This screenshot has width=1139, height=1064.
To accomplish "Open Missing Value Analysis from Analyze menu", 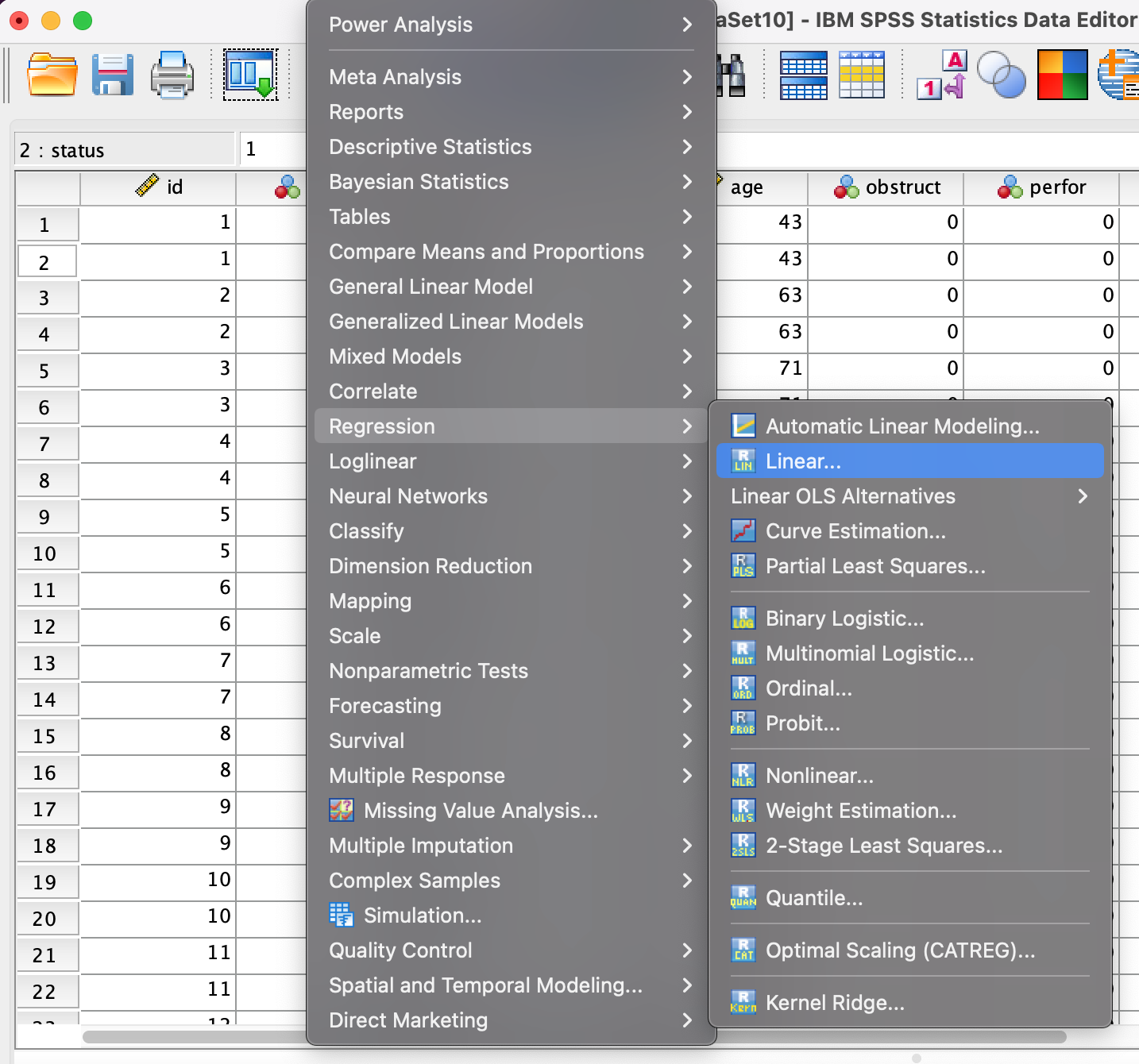I will [480, 811].
